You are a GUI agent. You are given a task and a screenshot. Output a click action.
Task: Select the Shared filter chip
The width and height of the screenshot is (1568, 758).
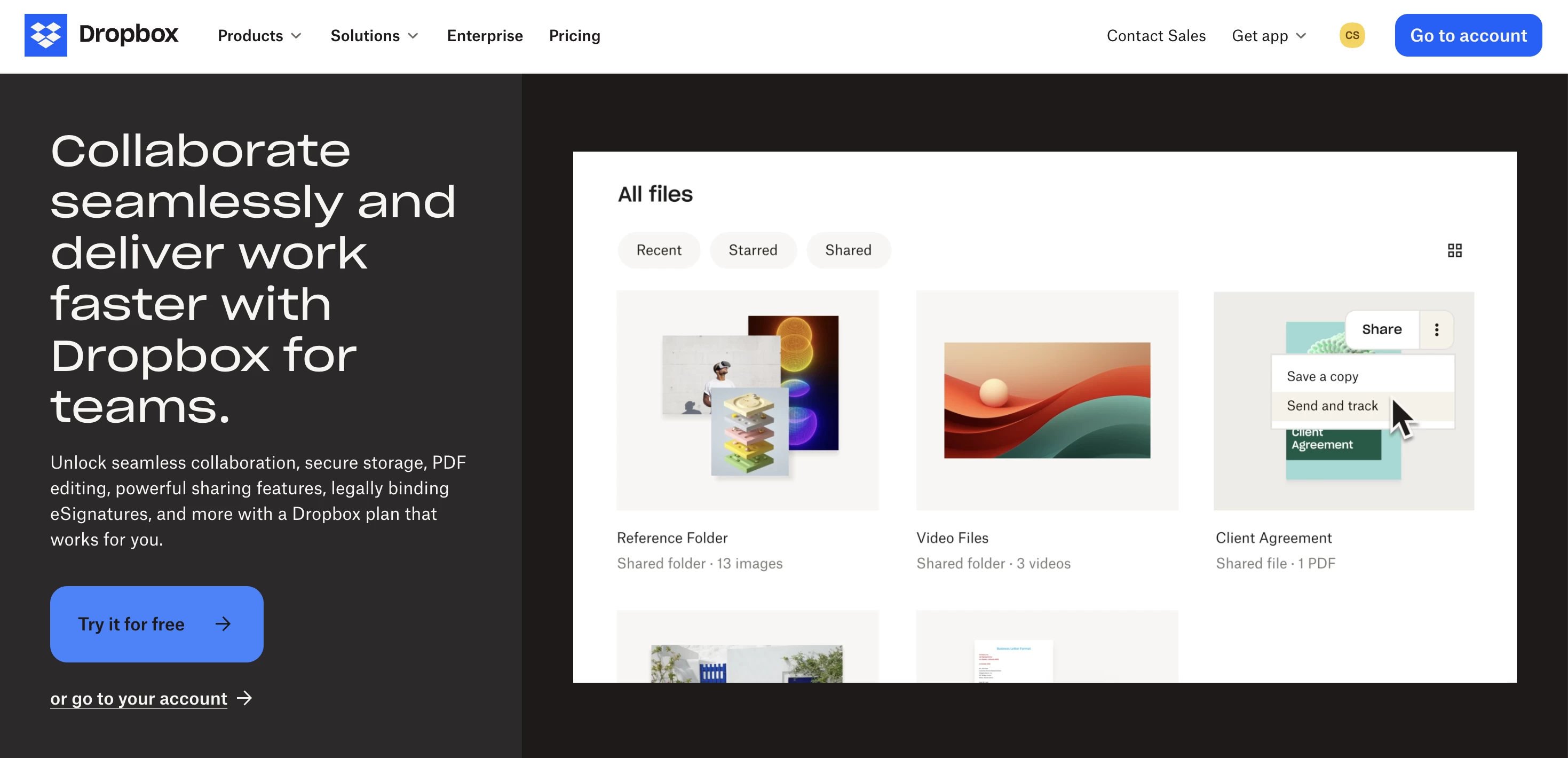click(848, 250)
